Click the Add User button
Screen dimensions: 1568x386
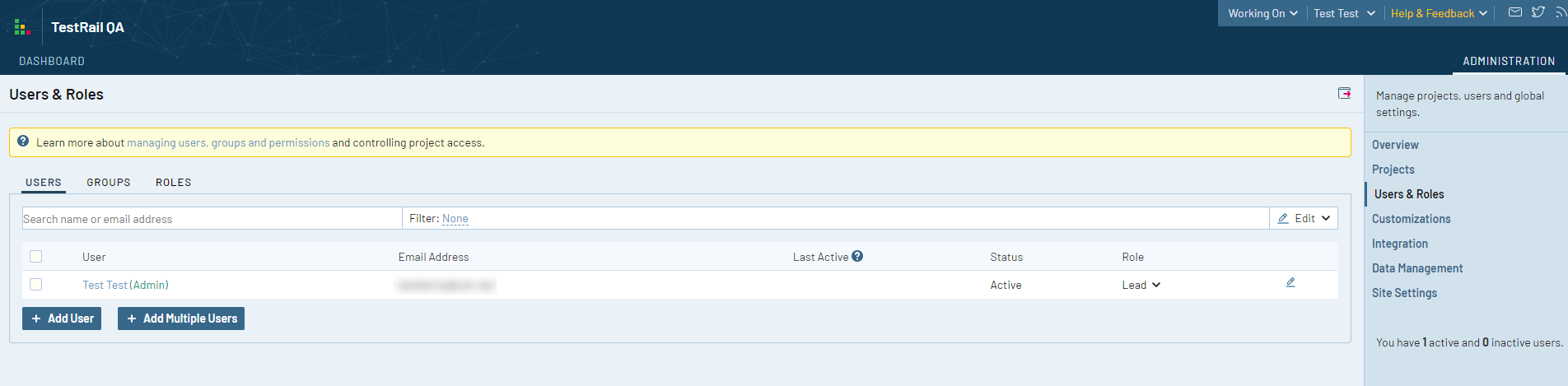(x=62, y=319)
